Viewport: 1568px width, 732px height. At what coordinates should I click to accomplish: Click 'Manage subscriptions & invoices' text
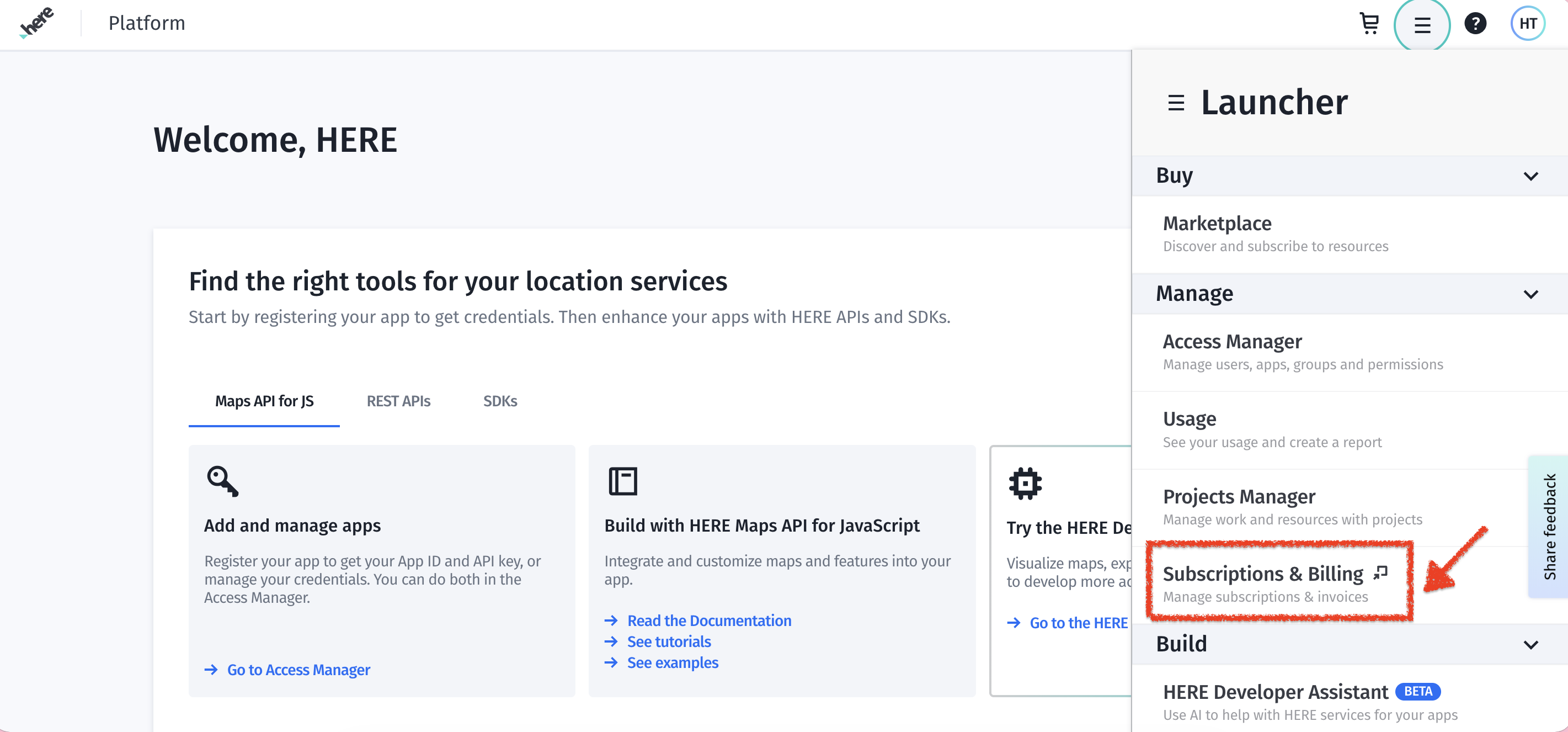click(x=1266, y=597)
